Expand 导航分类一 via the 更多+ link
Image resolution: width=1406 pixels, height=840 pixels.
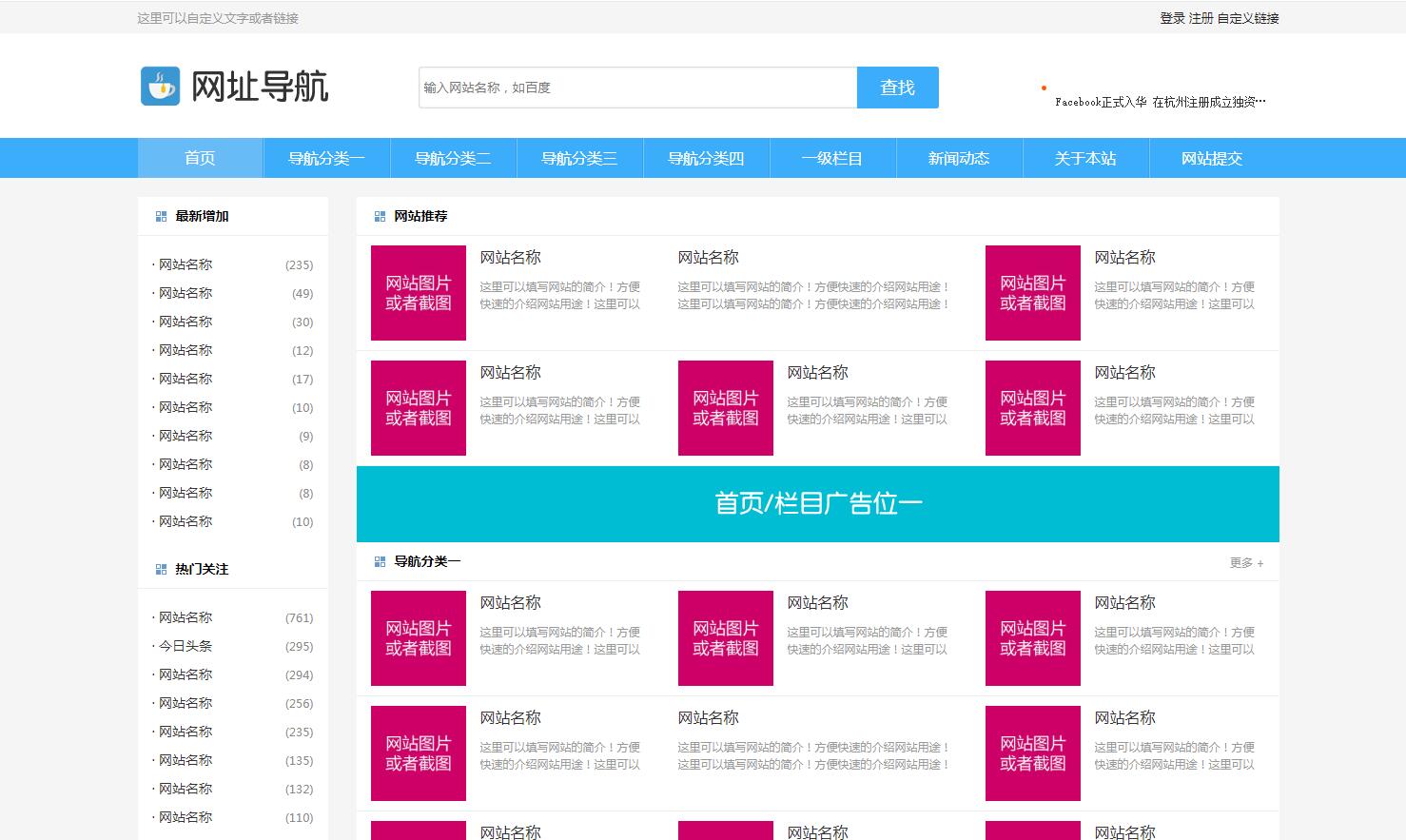click(x=1245, y=562)
